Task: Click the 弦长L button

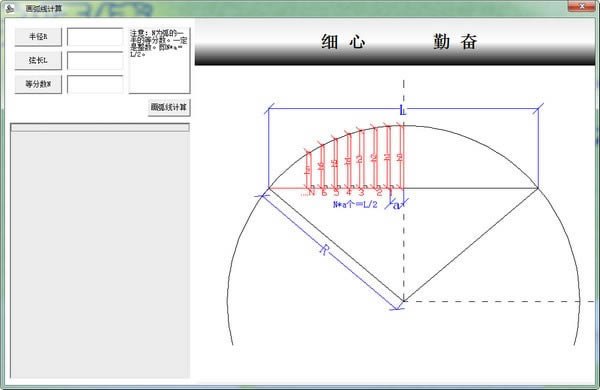Action: click(38, 60)
